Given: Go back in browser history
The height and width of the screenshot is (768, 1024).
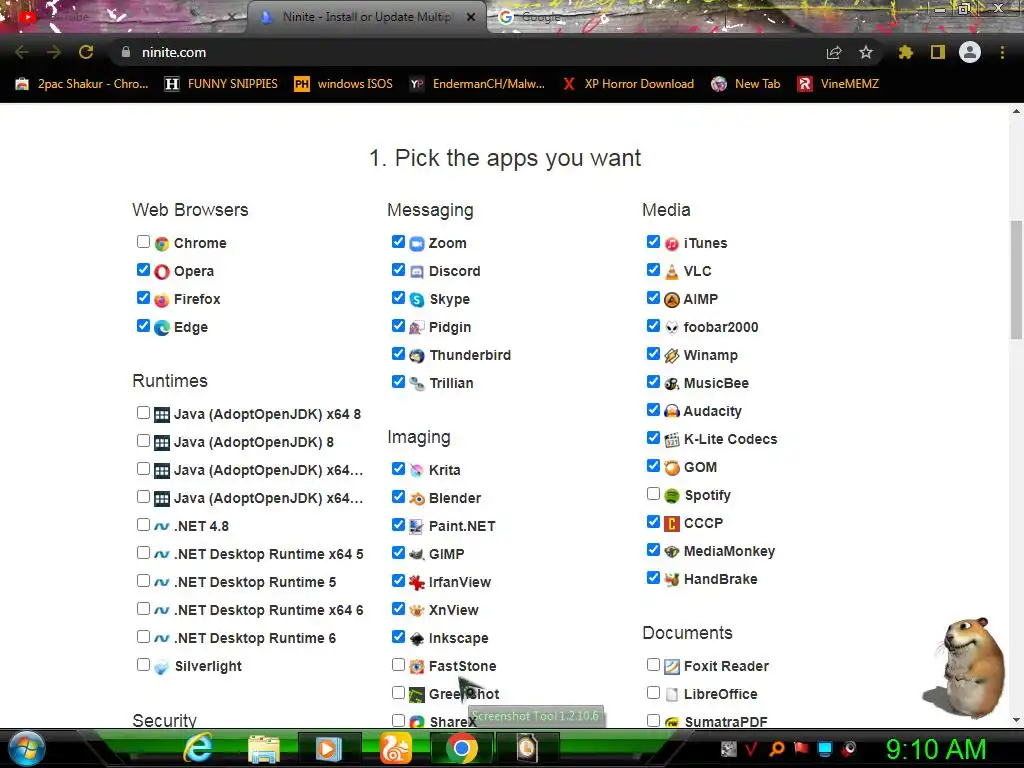Looking at the screenshot, I should [22, 52].
